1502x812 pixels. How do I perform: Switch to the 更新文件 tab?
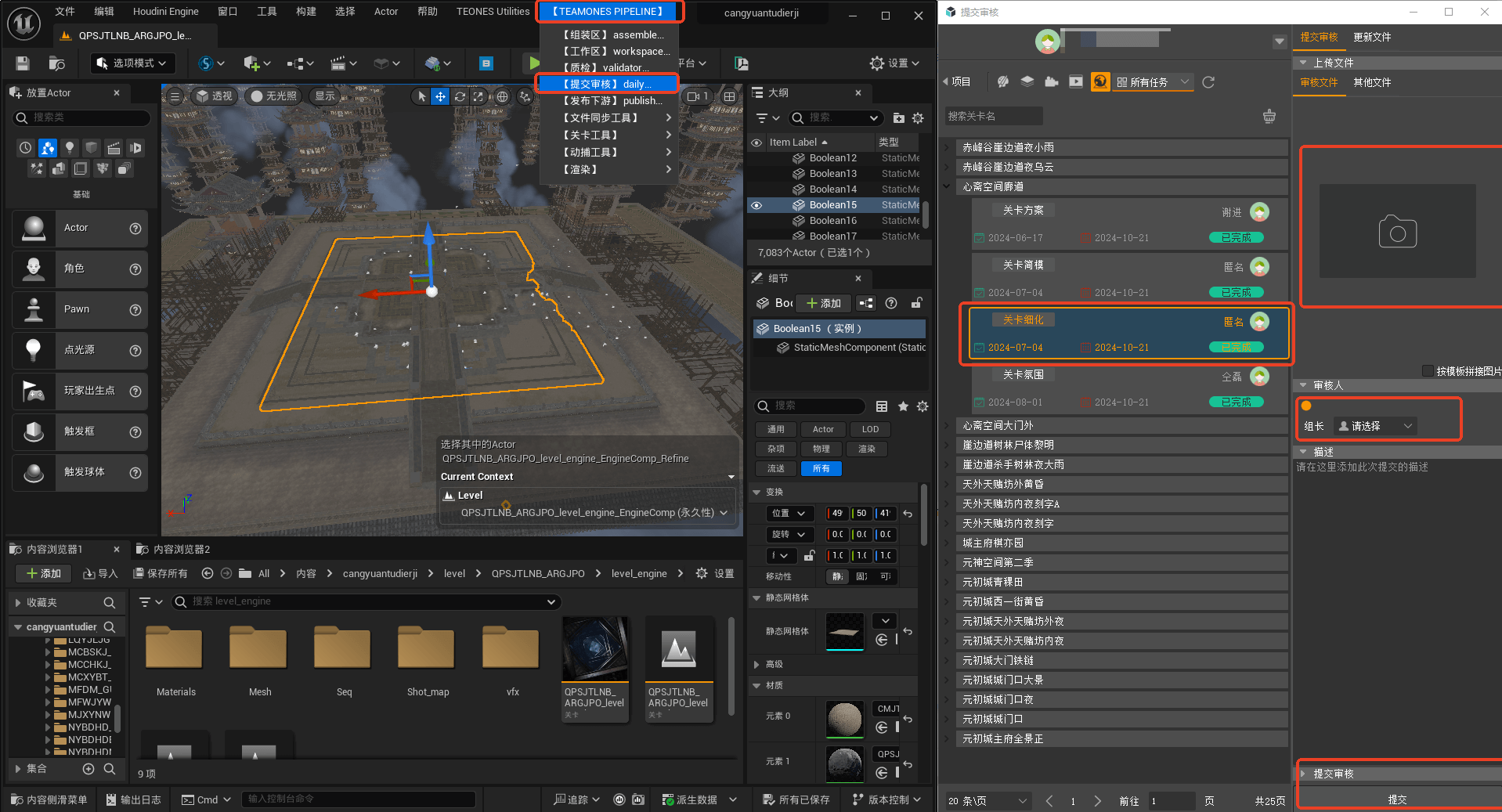(1372, 38)
